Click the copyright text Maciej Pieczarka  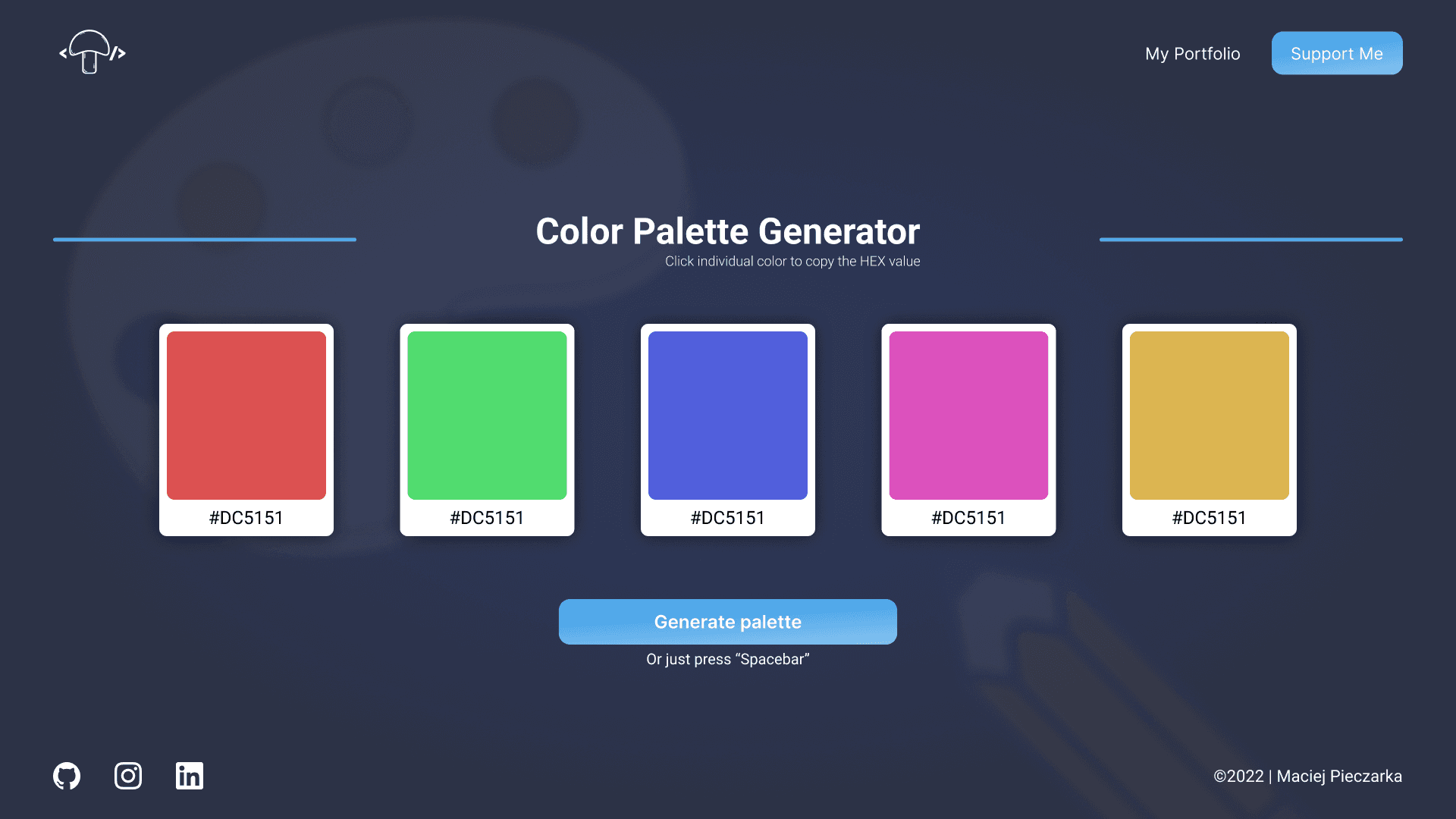point(1308,776)
